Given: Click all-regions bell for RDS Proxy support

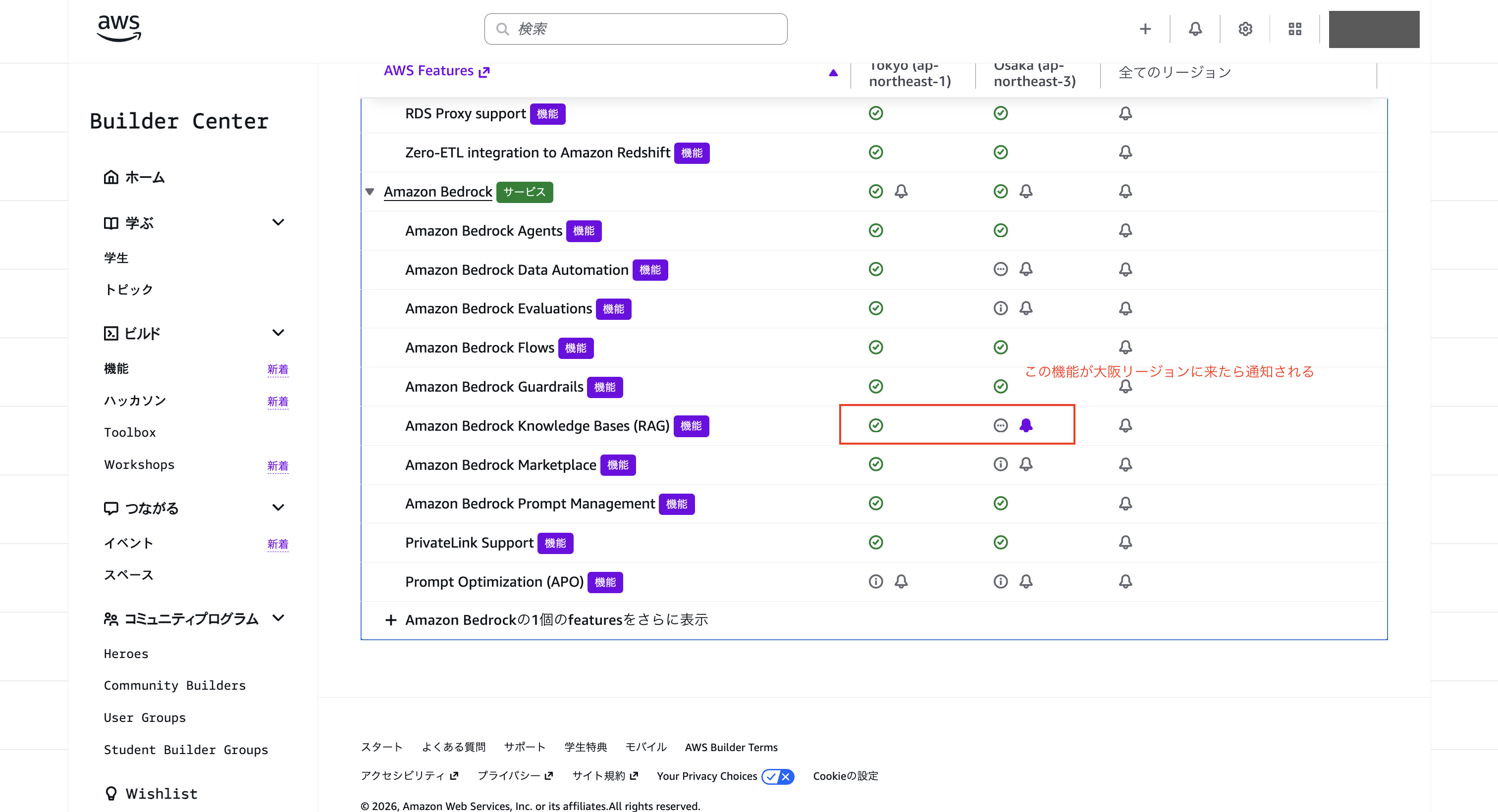Looking at the screenshot, I should pyautogui.click(x=1125, y=113).
